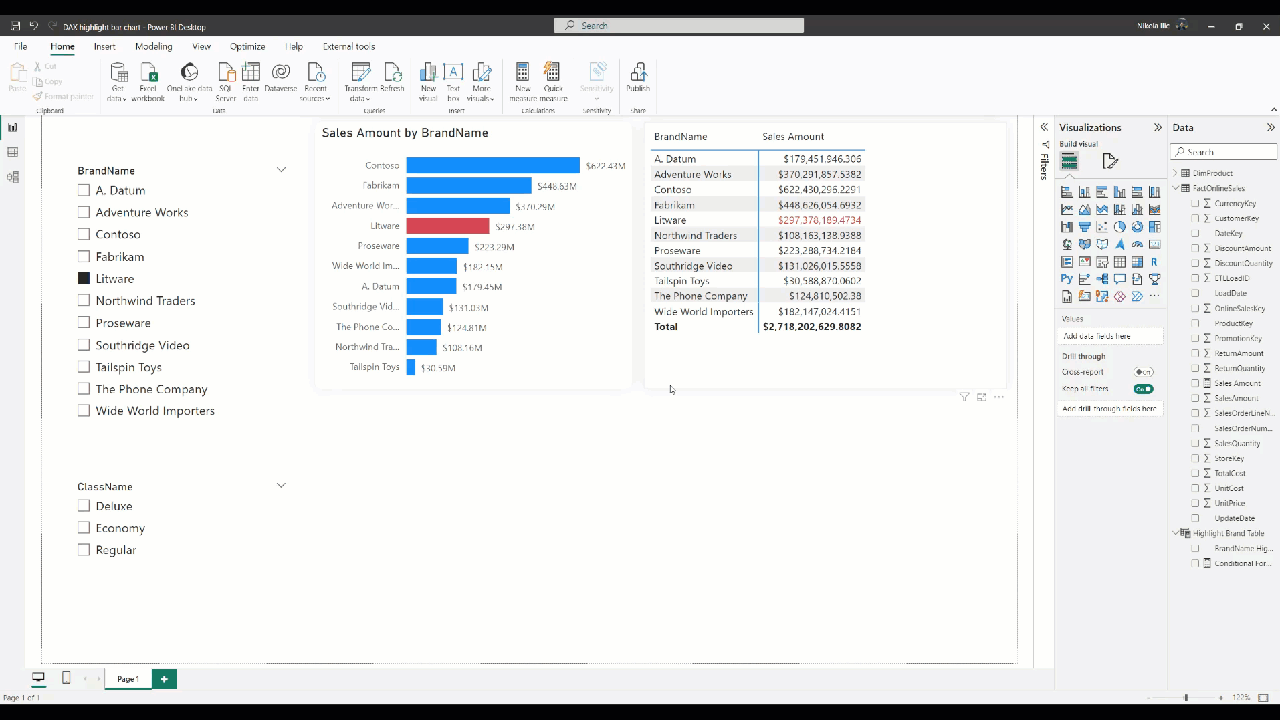Open More visuals dropdown
The width and height of the screenshot is (1280, 720).
tap(482, 82)
